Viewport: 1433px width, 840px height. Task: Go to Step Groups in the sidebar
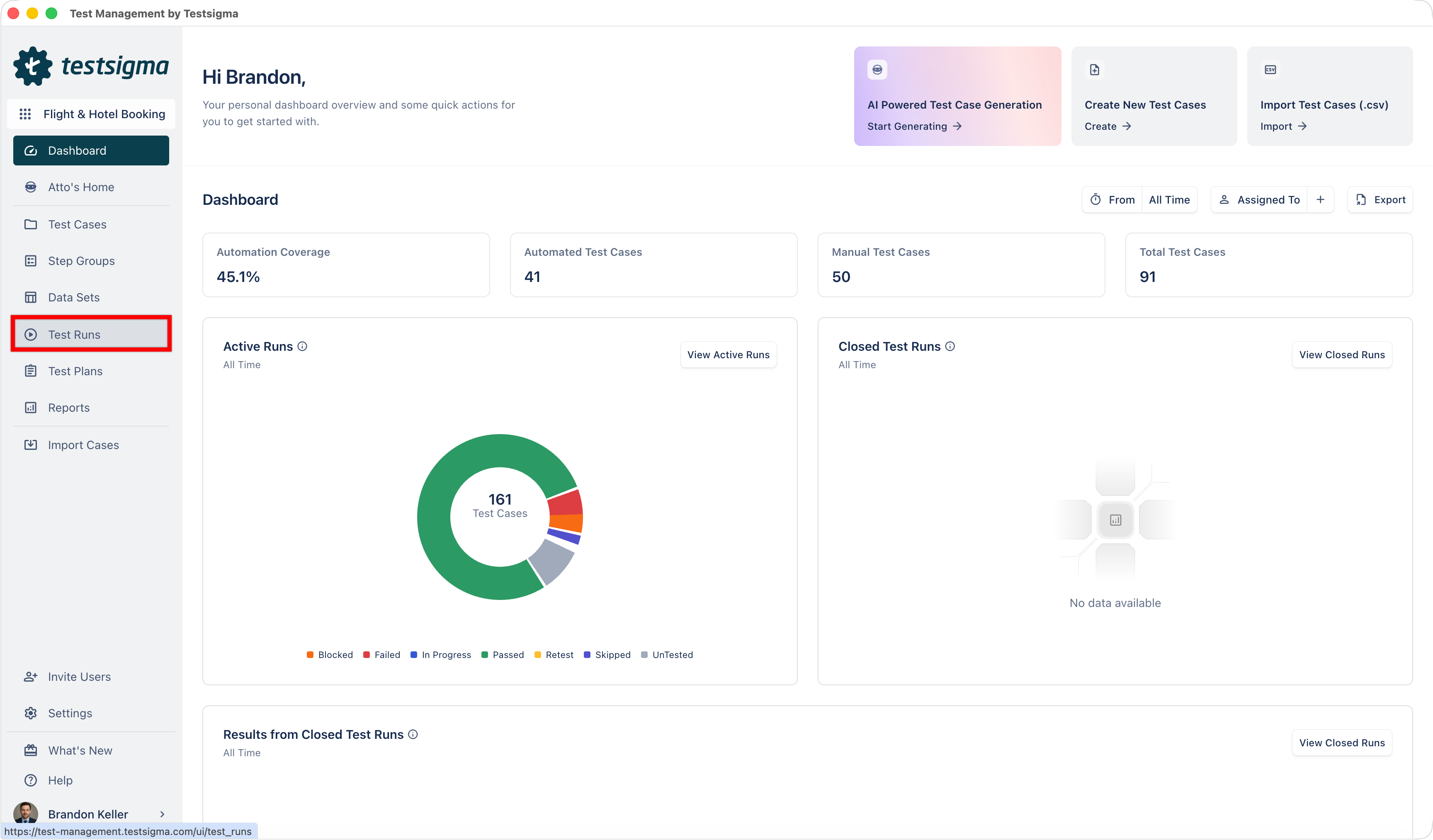81,261
